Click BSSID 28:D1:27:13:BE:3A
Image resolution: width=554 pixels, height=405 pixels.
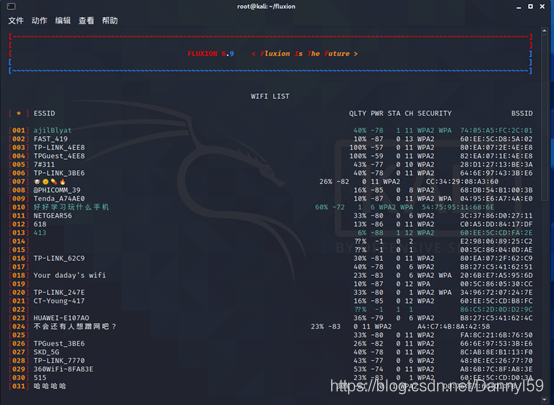[x=496, y=165]
